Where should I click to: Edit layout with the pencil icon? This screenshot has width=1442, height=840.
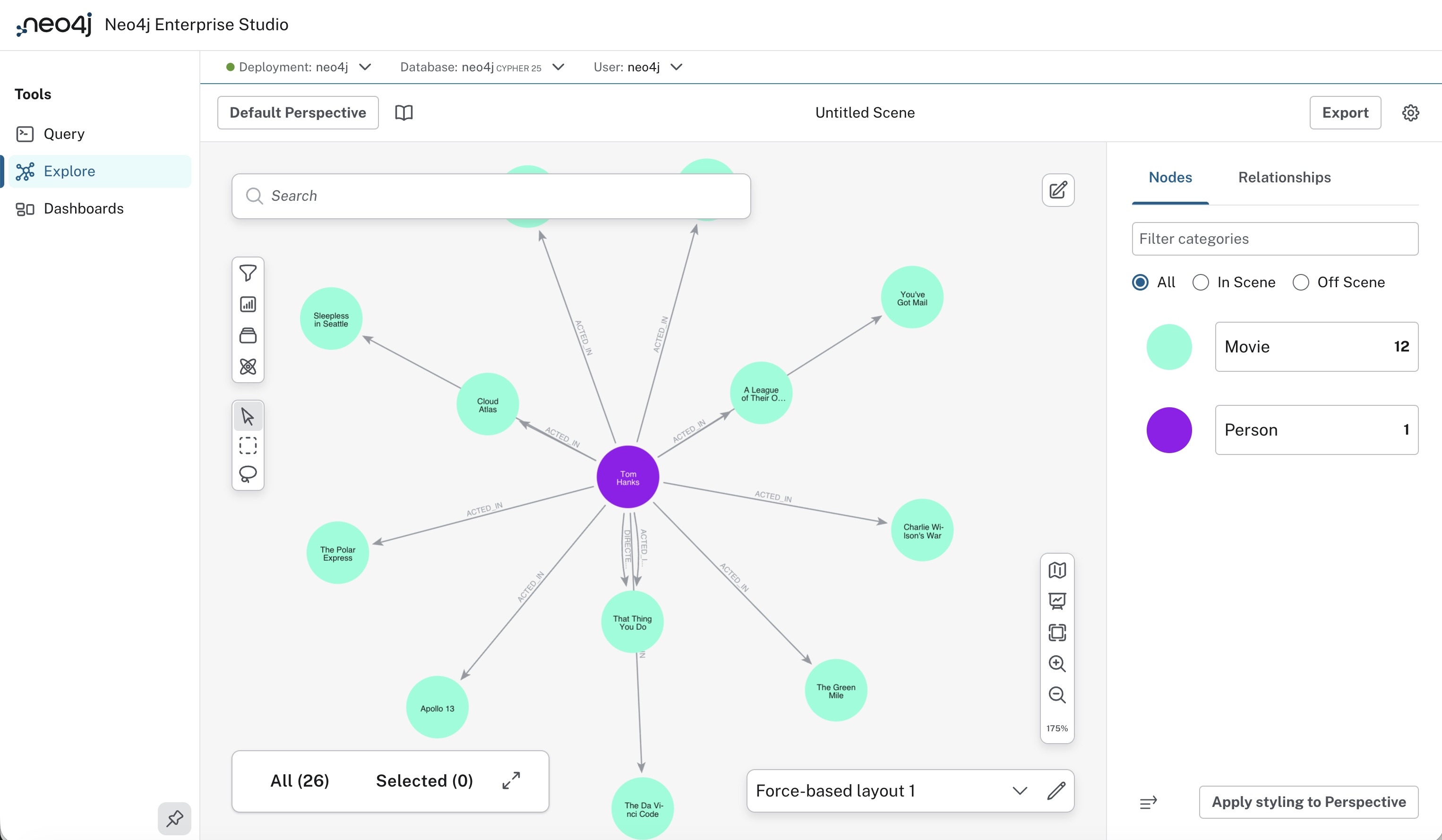[1056, 791]
